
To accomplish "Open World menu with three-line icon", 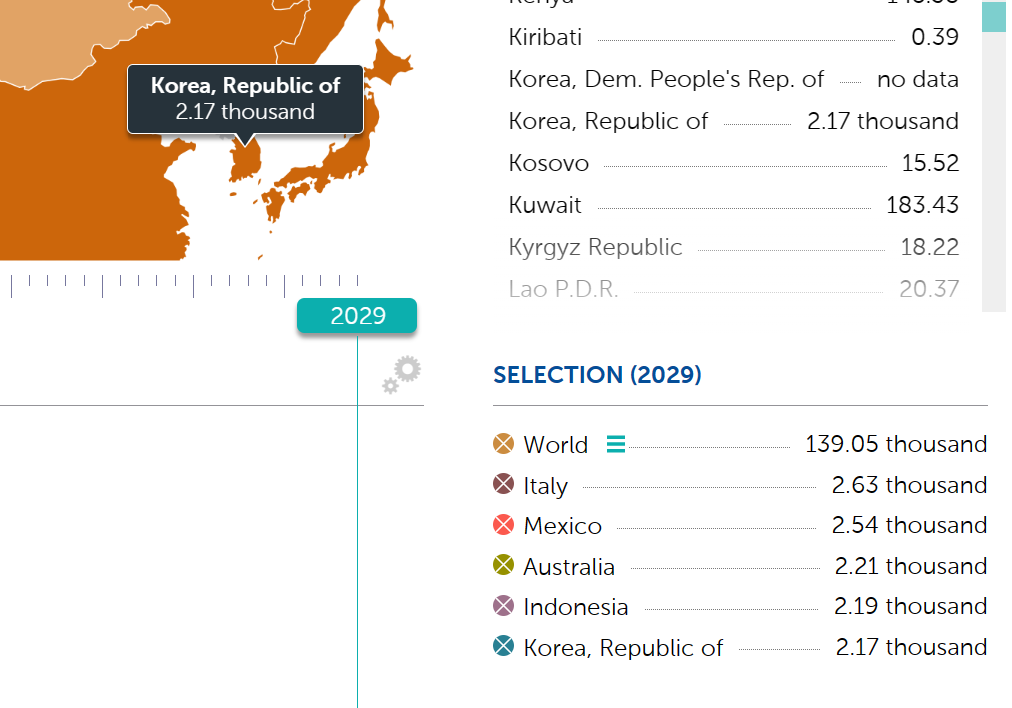I will 616,444.
